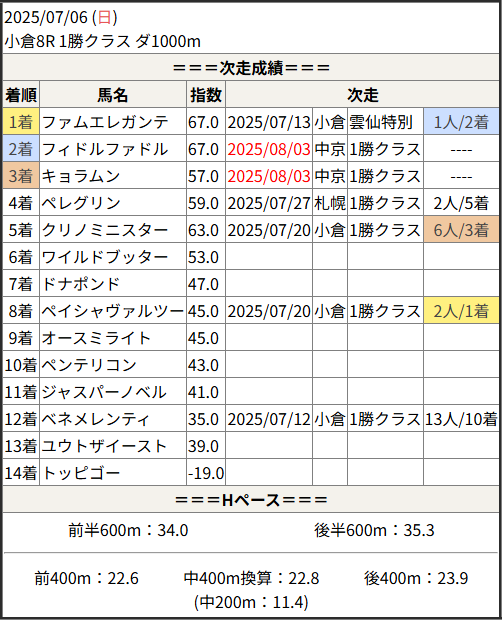Viewport: 502px width, 620px height.
Task: Click the 2025/07/27 札幌 date for ペレグリン
Action: pos(269,203)
